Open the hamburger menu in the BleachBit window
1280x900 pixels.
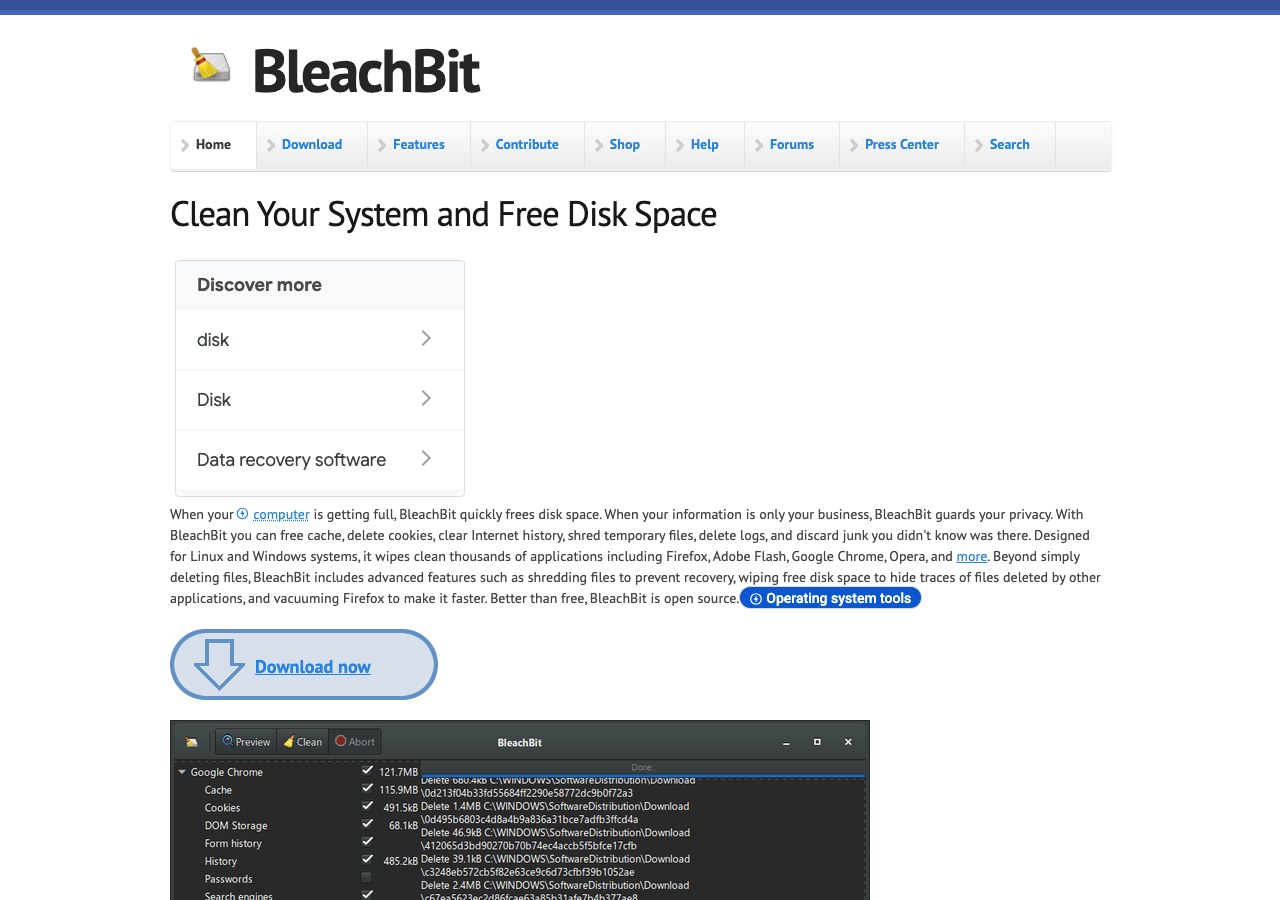190,741
